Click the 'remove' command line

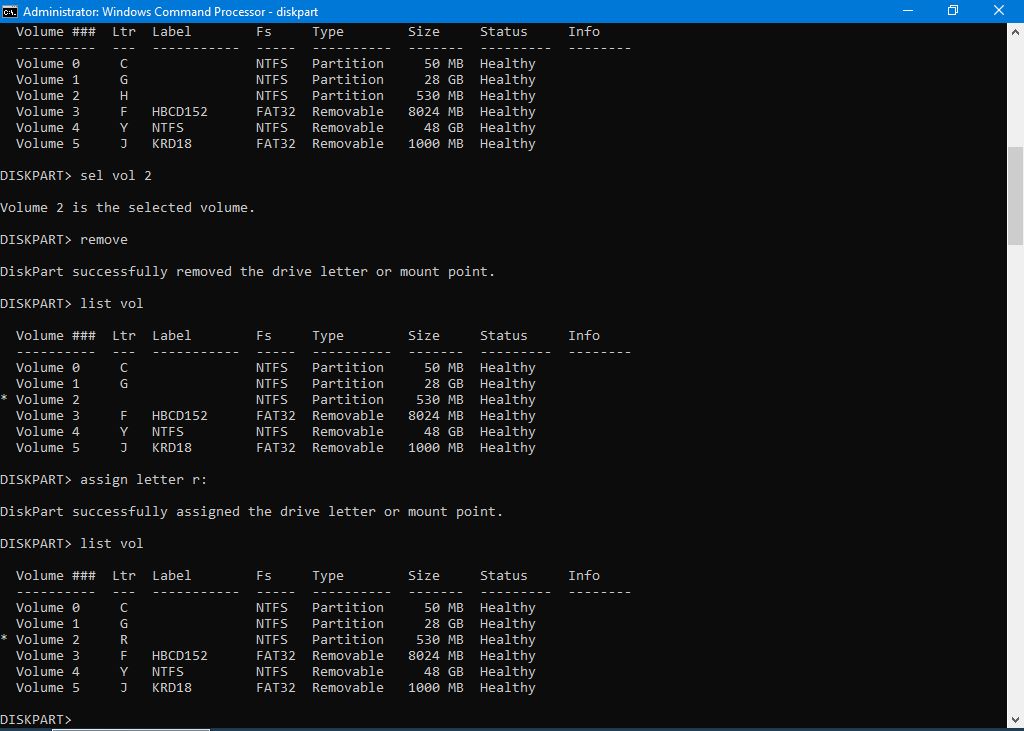tap(104, 240)
